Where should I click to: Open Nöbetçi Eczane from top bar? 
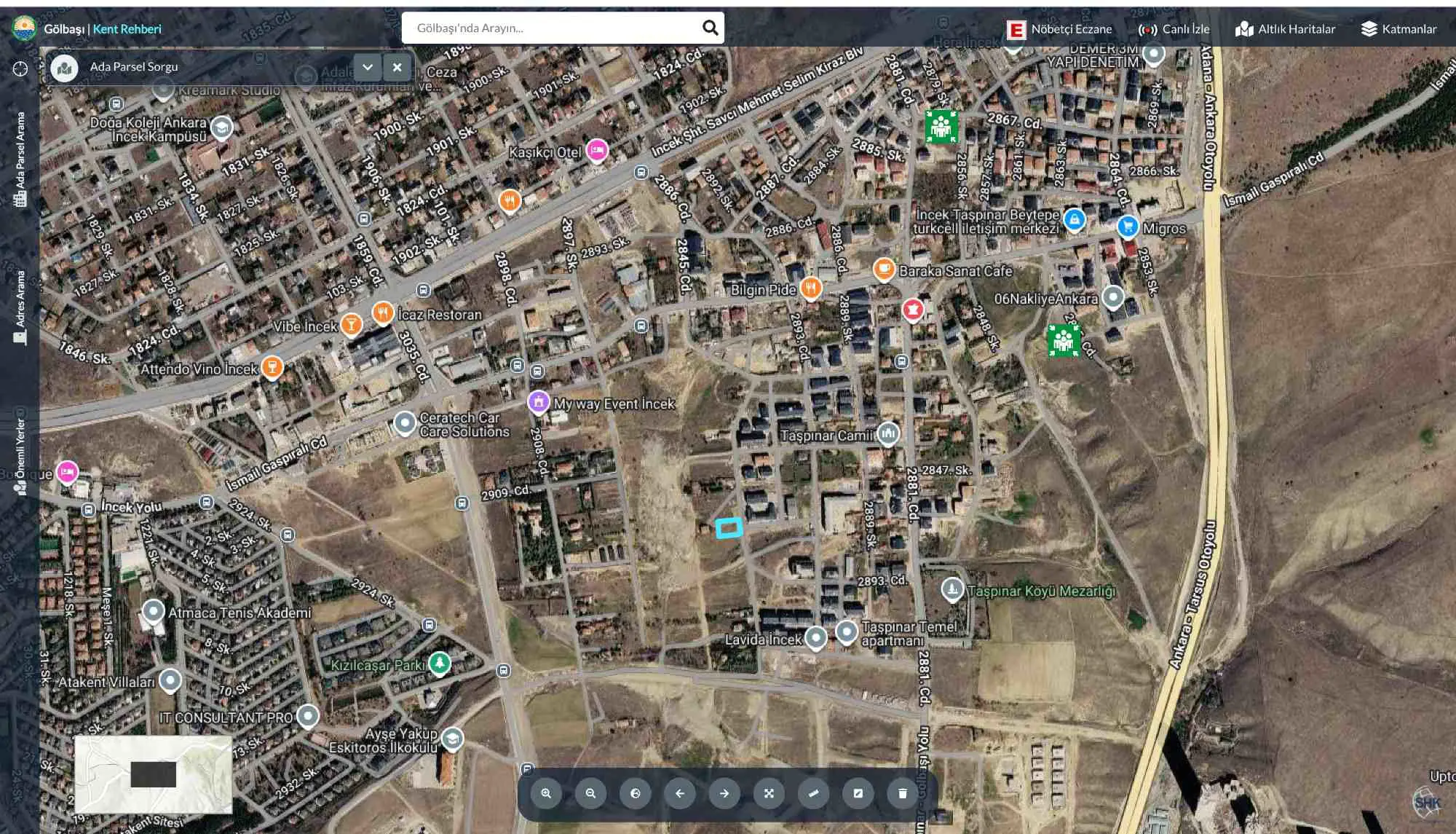click(1059, 29)
